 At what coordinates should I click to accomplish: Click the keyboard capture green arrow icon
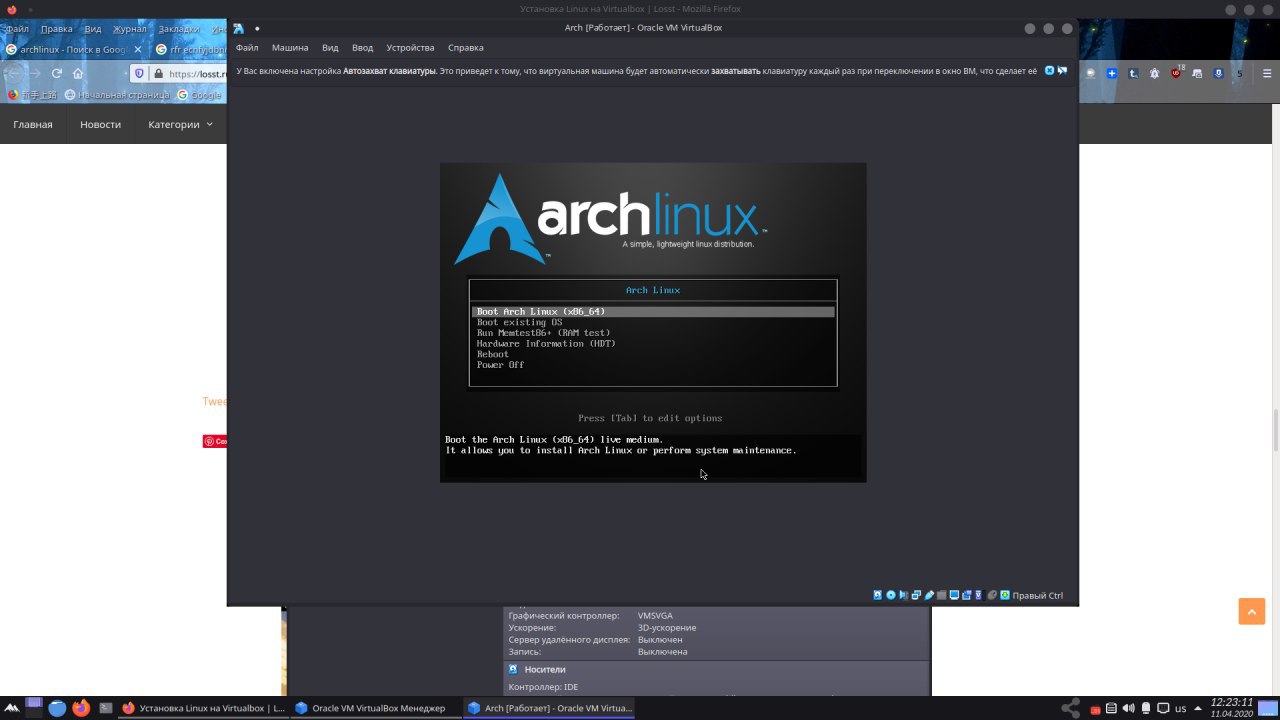coord(1004,595)
